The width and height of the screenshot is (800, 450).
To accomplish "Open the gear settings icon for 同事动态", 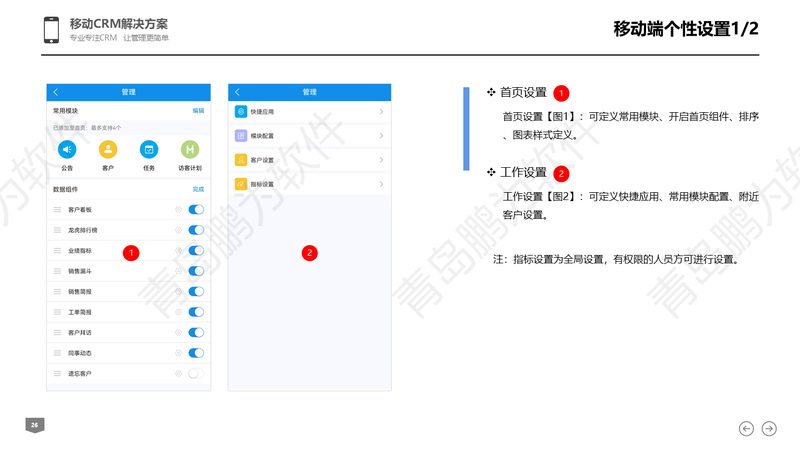I will point(178,353).
